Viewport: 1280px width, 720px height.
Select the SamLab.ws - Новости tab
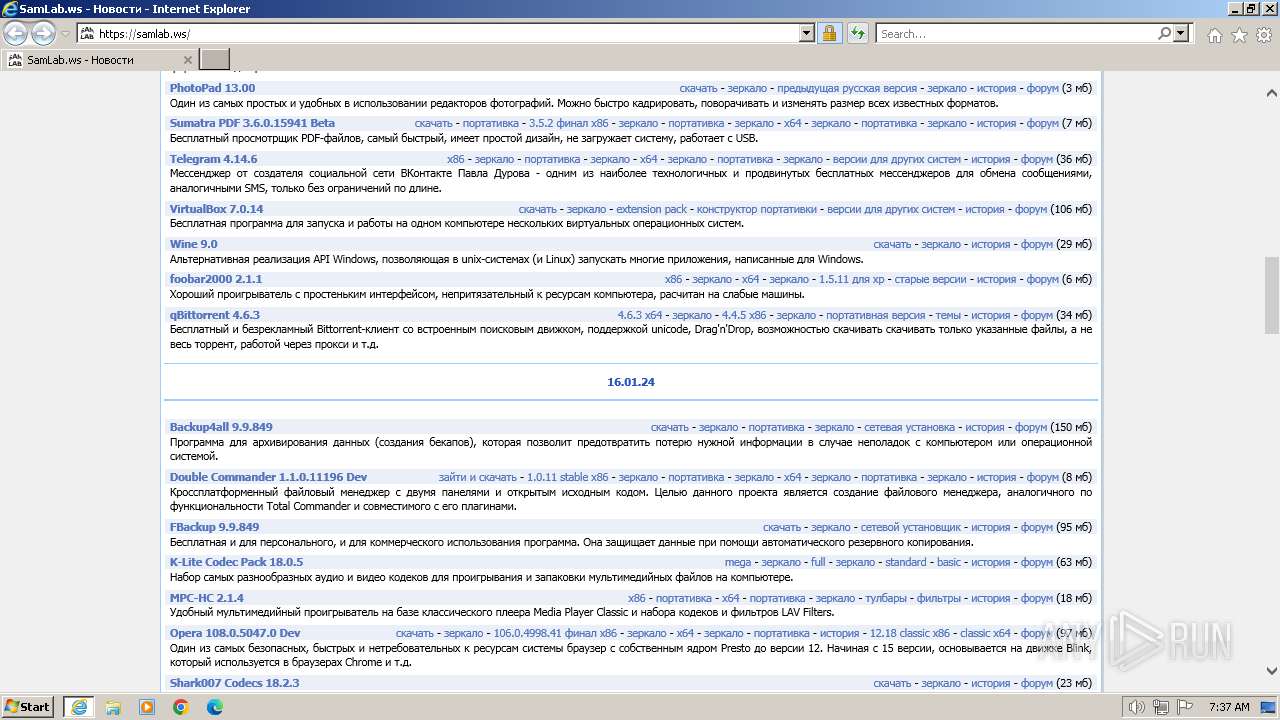tap(99, 59)
